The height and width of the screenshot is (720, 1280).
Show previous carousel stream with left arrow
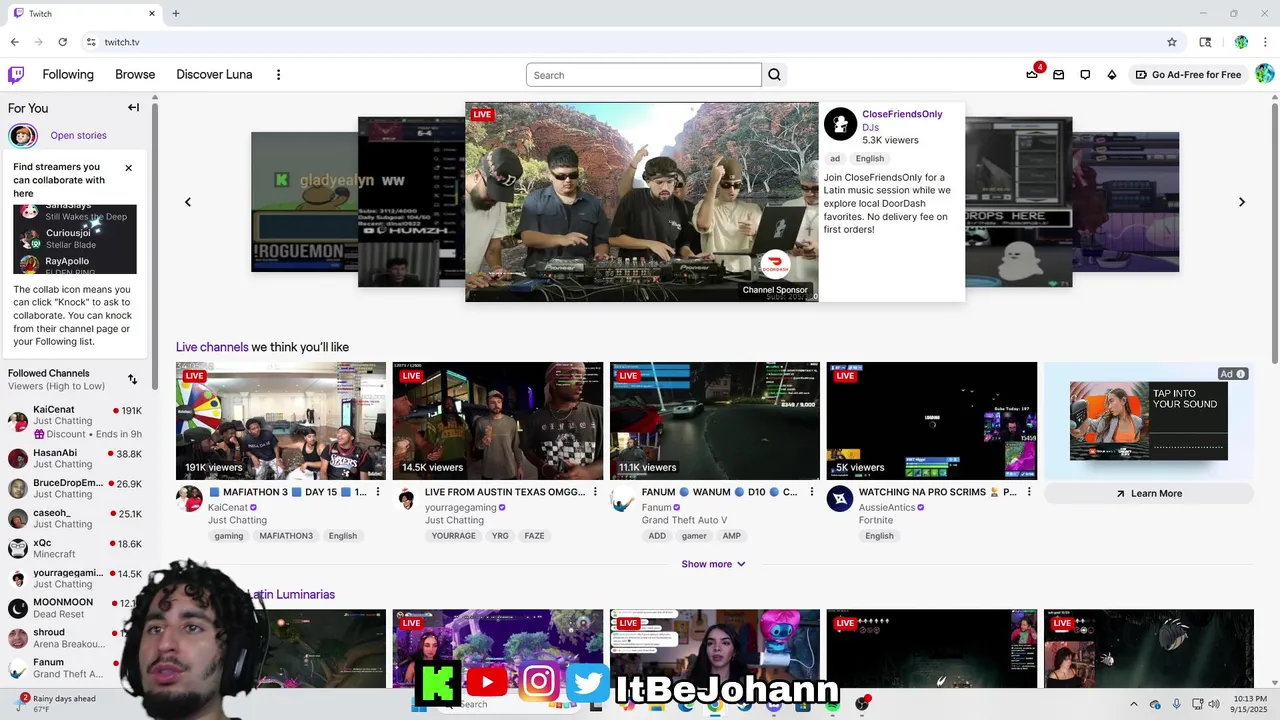pos(187,202)
